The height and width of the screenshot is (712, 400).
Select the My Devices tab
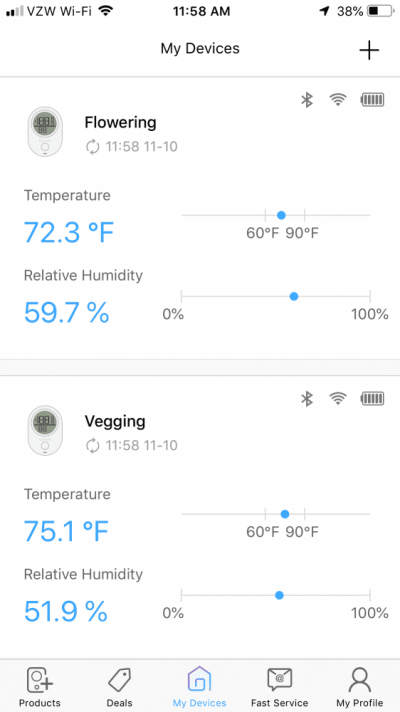199,687
